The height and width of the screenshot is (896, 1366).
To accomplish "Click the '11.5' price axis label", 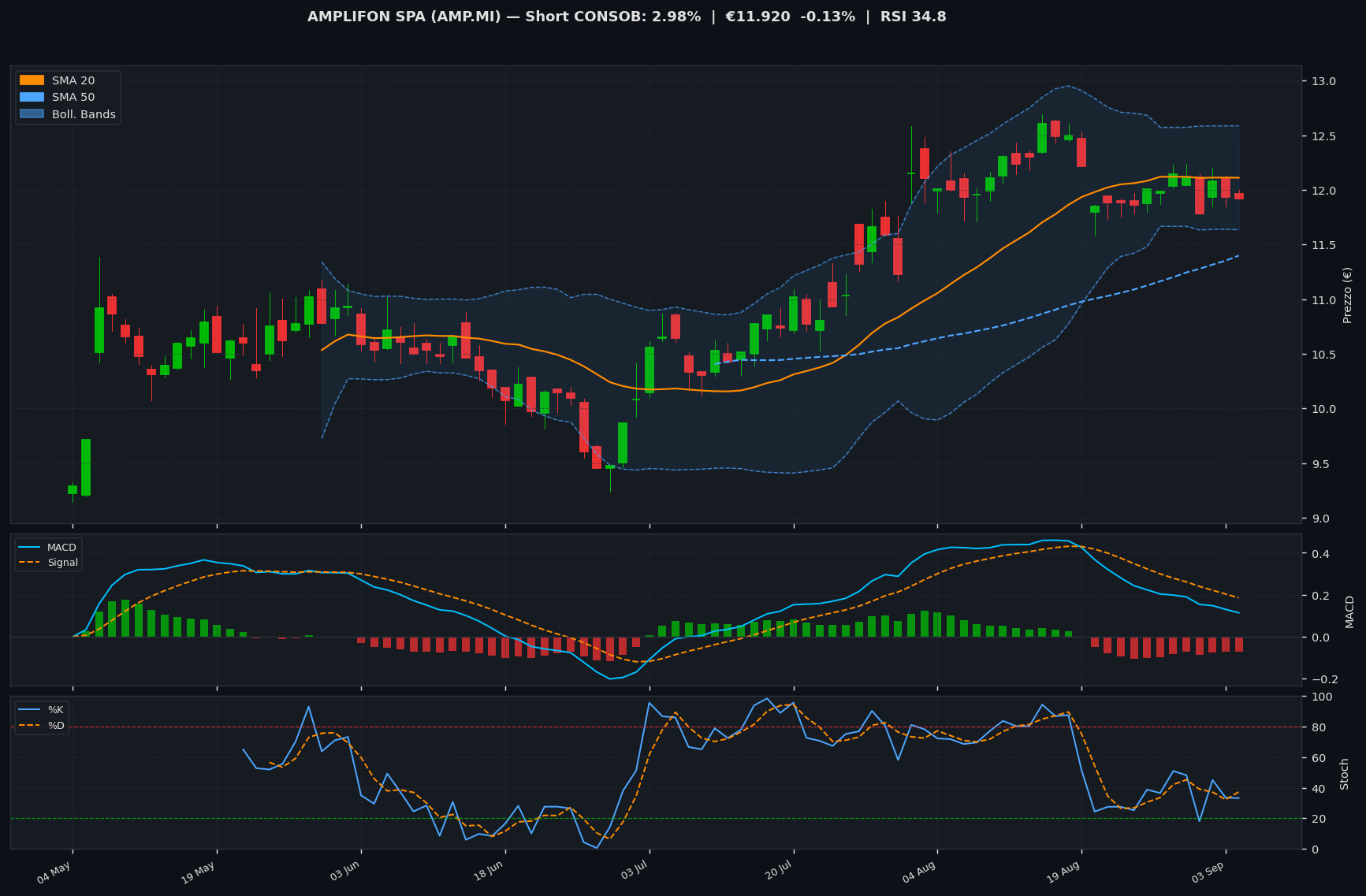I will point(1322,245).
